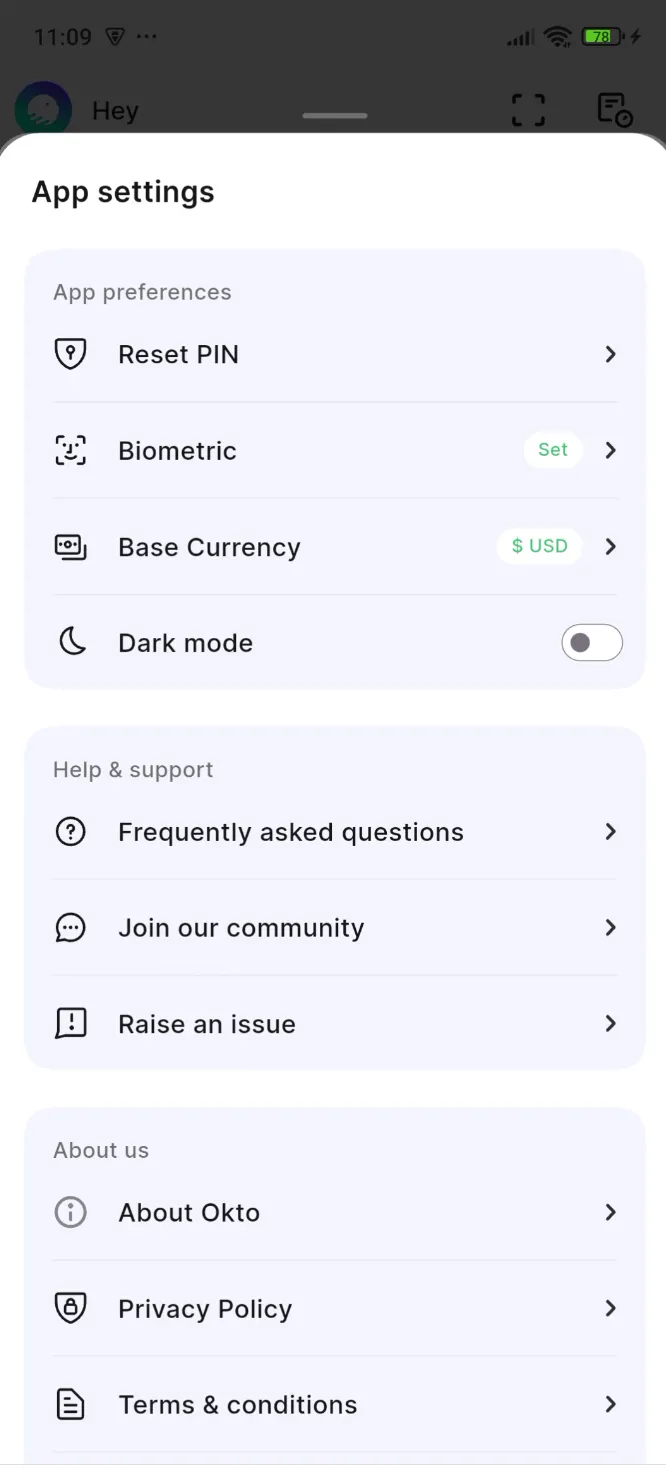Click the FAQ question mark icon
Screen dimensions: 666x1470
[x=70, y=832]
